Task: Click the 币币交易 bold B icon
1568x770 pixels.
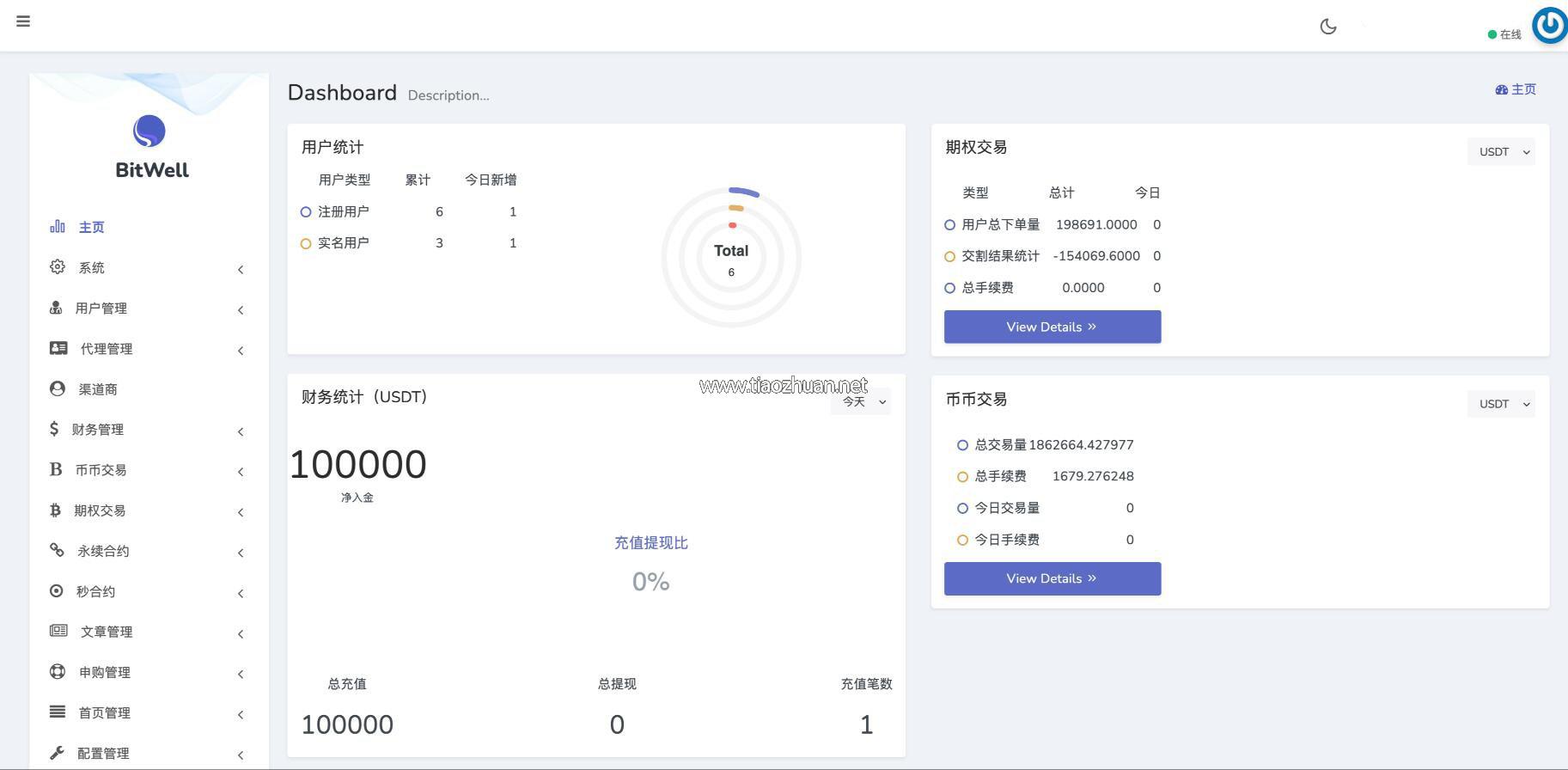Action: pos(56,469)
